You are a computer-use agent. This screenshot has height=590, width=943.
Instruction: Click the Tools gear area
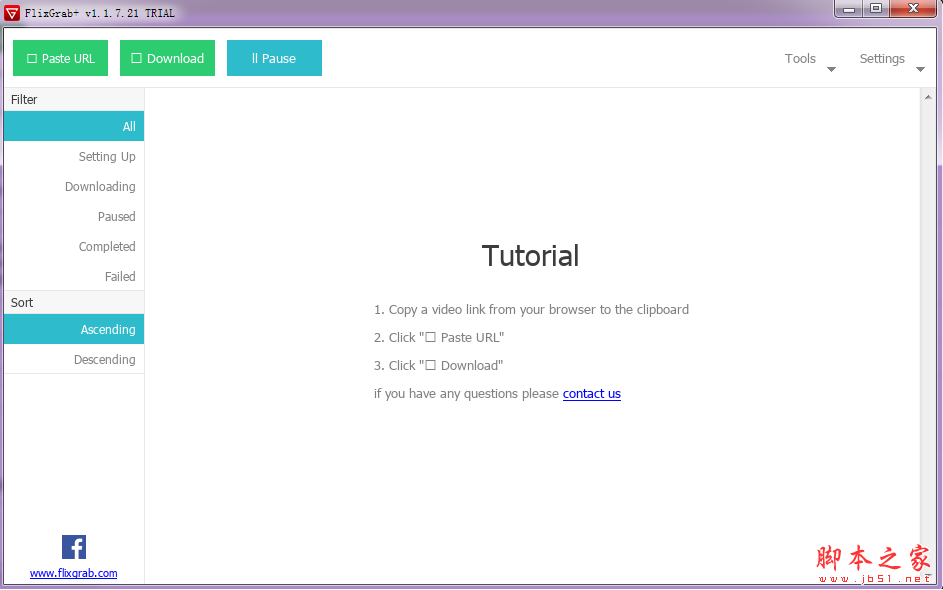[800, 58]
